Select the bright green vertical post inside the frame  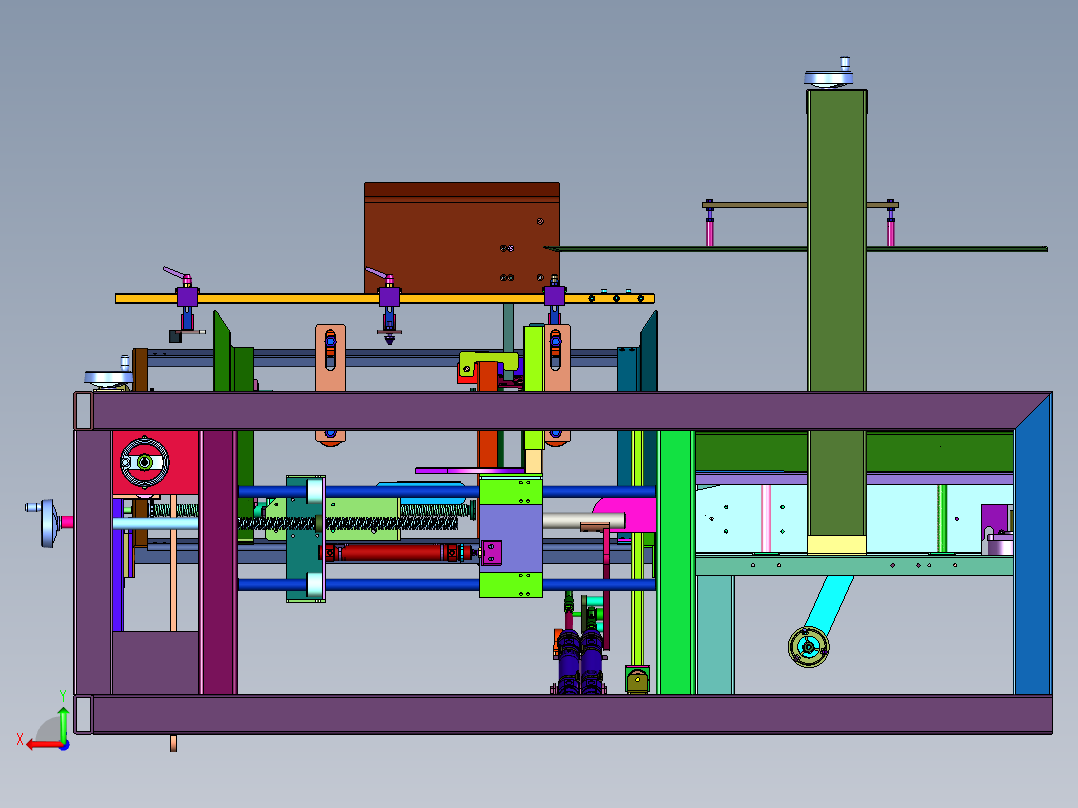pos(676,563)
